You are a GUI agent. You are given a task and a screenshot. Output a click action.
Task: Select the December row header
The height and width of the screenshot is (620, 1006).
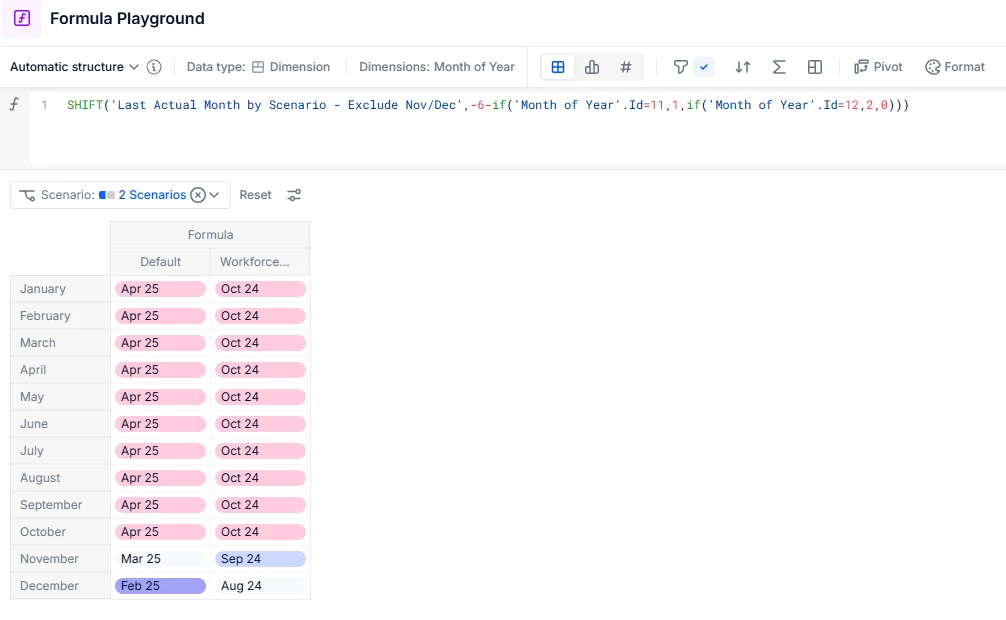(x=60, y=585)
